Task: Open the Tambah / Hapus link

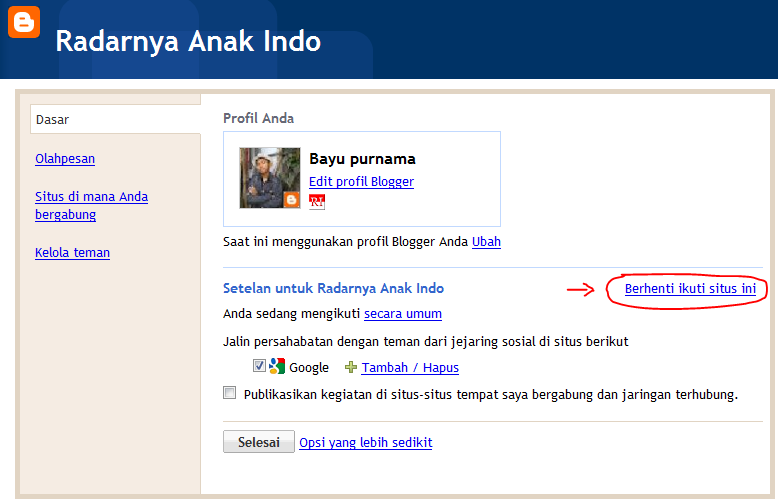Action: [x=410, y=368]
